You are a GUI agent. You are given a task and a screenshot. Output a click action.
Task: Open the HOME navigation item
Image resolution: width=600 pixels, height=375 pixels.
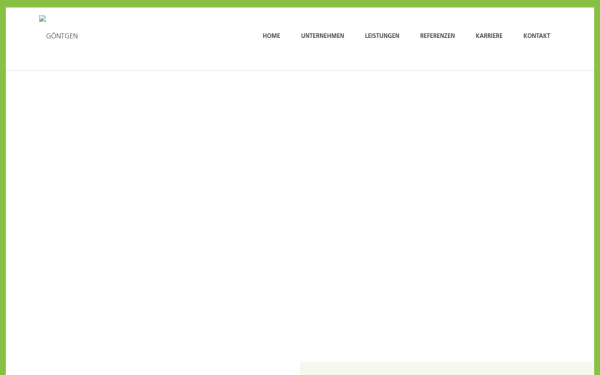coord(271,36)
